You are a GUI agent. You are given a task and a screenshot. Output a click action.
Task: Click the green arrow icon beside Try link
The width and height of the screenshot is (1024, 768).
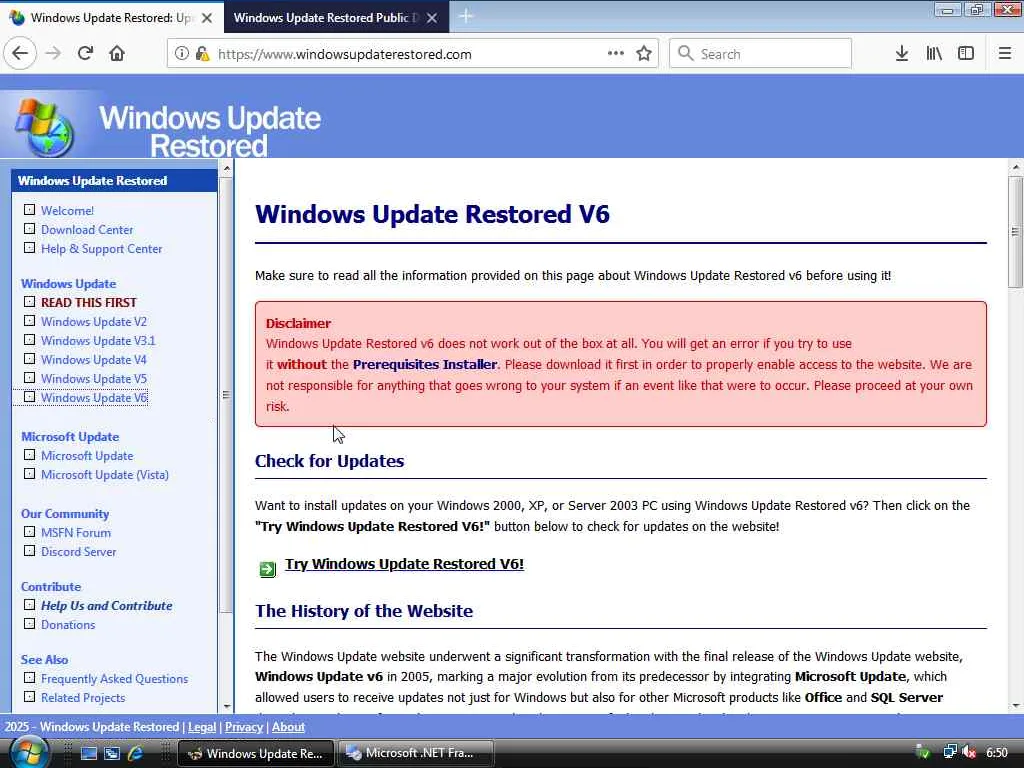coord(268,569)
